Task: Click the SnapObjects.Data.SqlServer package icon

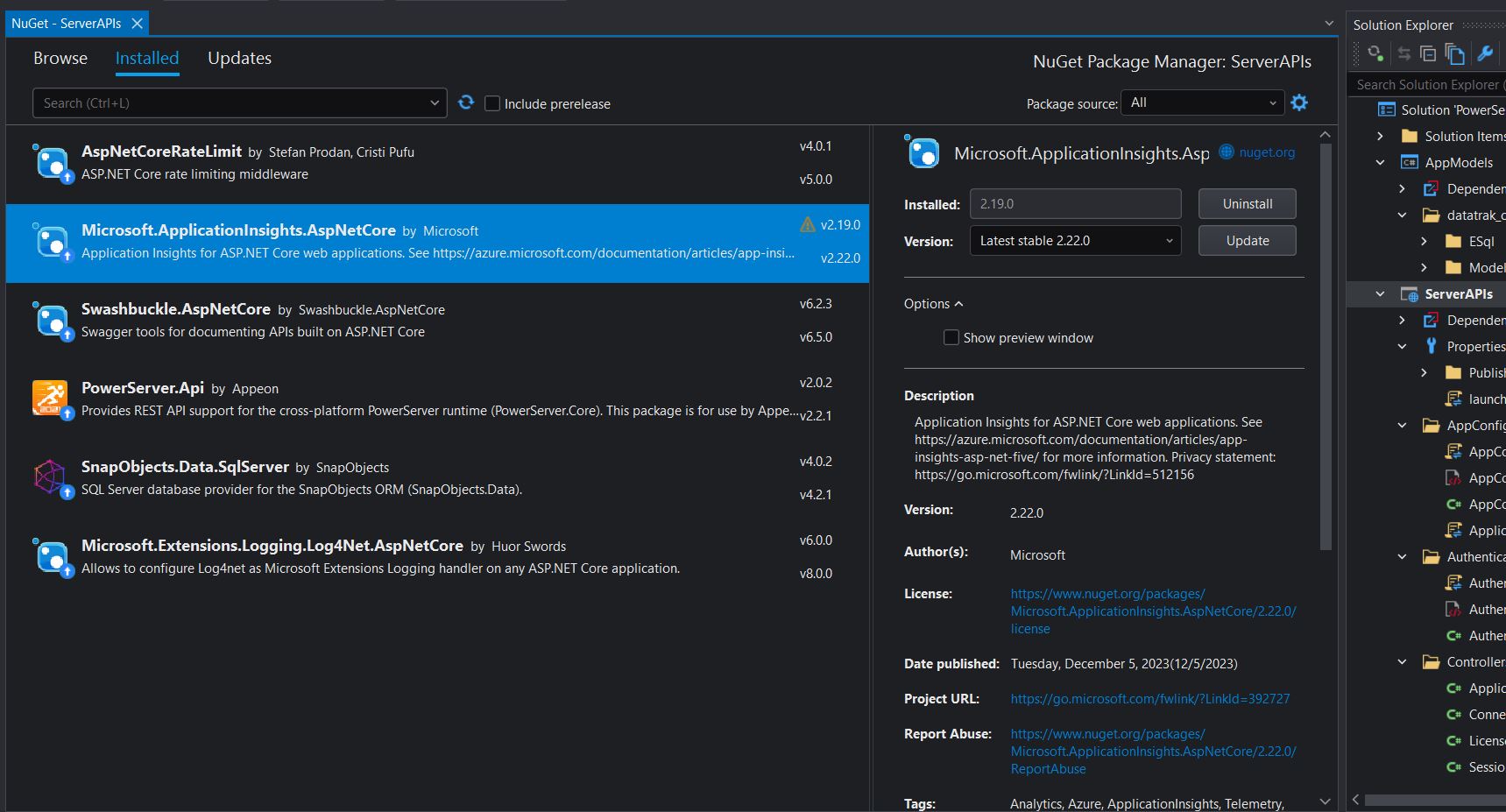Action: tap(50, 477)
